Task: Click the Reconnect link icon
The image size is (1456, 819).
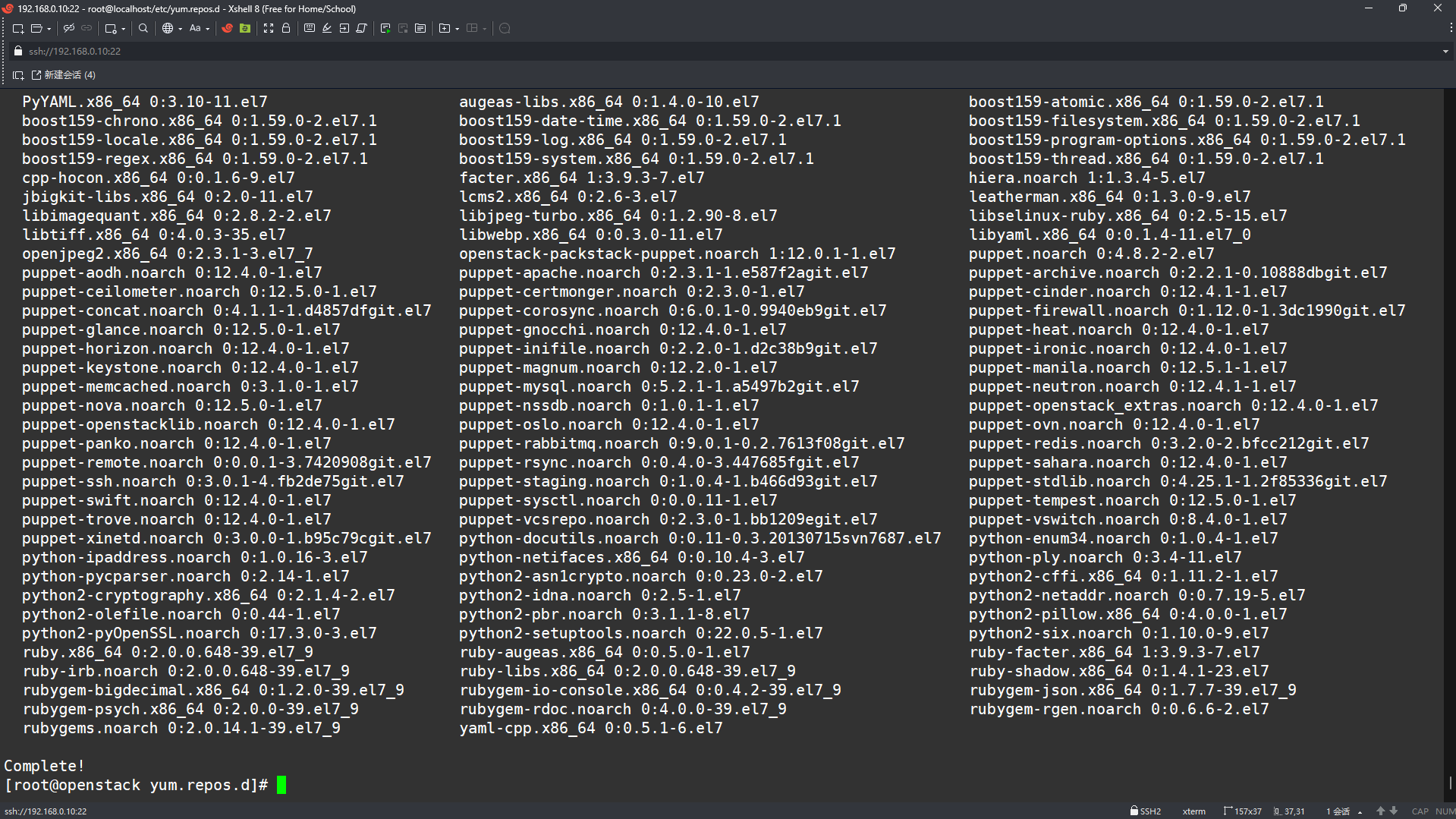Action: 86,28
